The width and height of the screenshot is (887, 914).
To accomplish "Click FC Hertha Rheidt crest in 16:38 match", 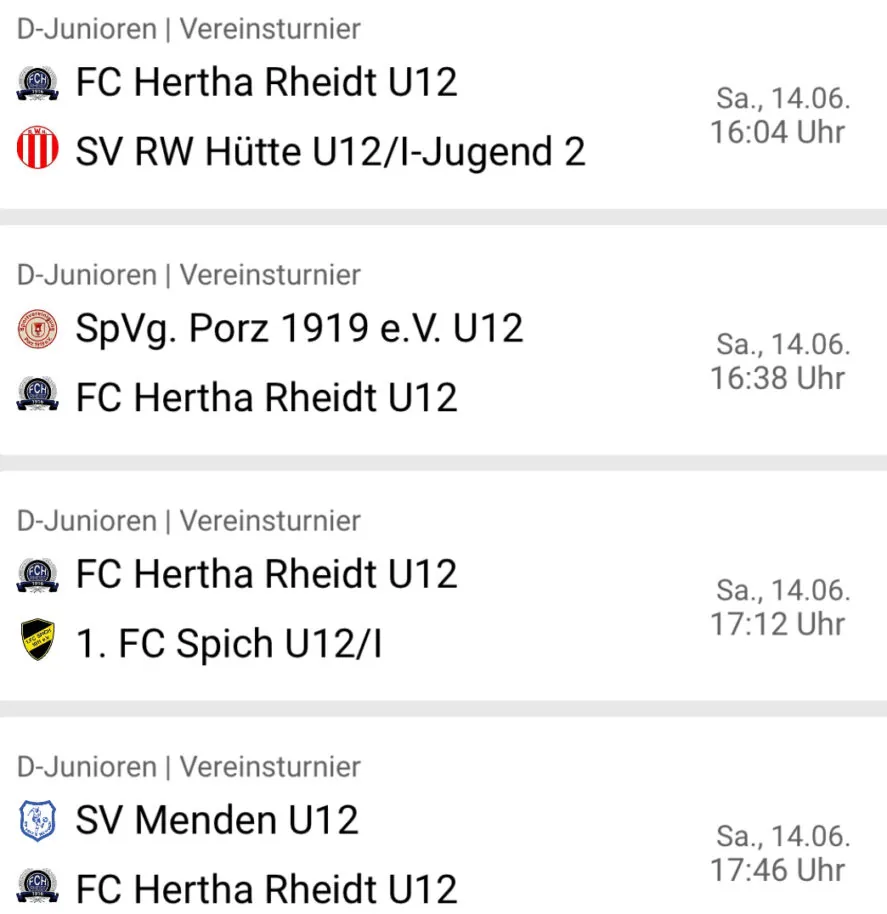I will tap(37, 395).
